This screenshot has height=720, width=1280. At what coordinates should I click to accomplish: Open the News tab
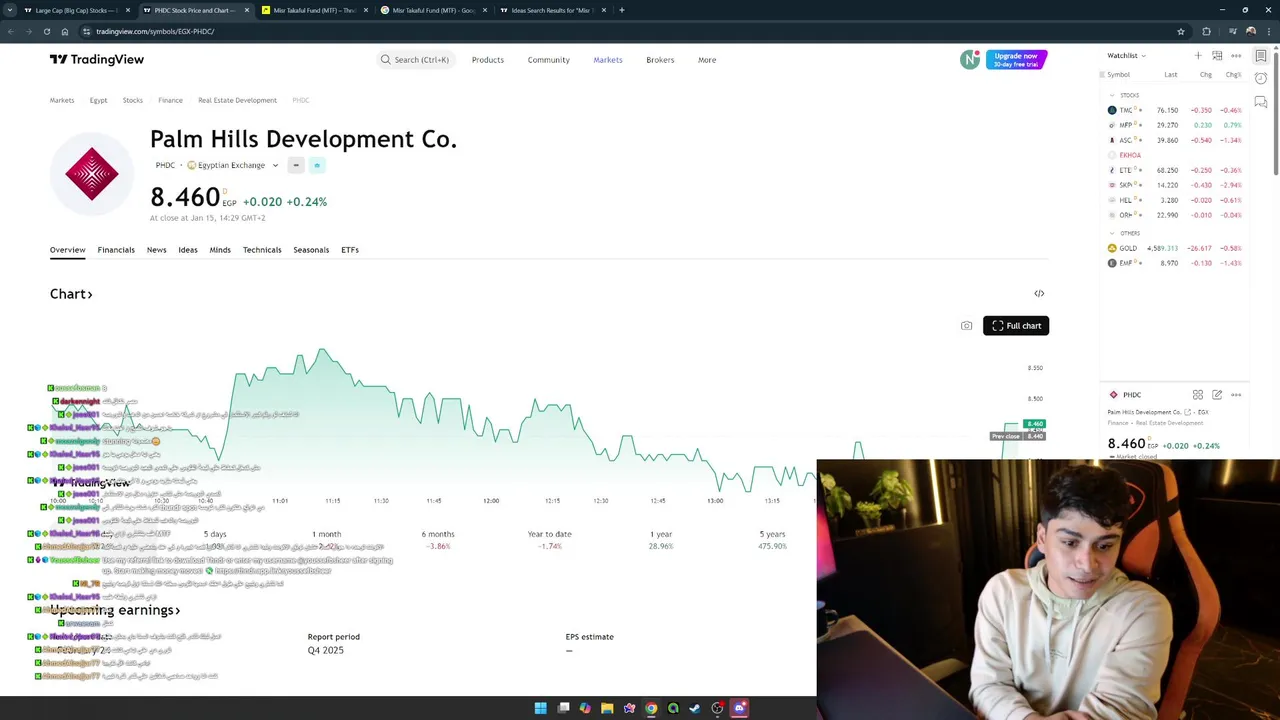coord(156,250)
